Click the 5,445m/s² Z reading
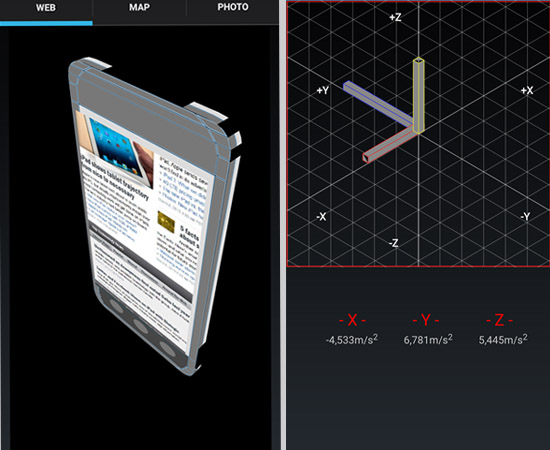This screenshot has height=450, width=550. [x=503, y=339]
